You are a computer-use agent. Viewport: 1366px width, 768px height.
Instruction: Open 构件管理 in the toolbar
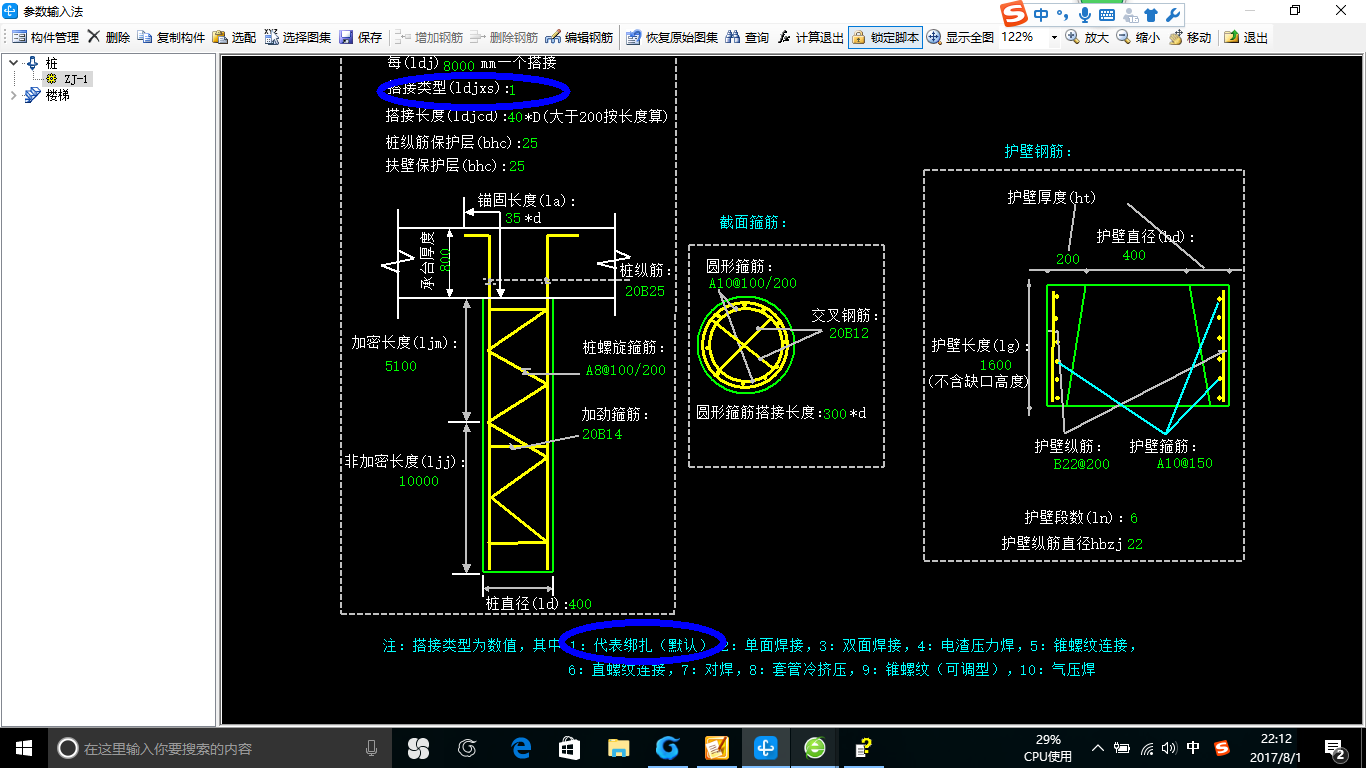click(x=46, y=37)
